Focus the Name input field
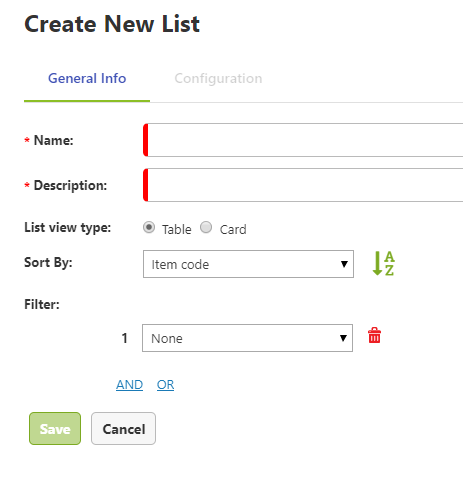The height and width of the screenshot is (495, 463). click(x=303, y=140)
